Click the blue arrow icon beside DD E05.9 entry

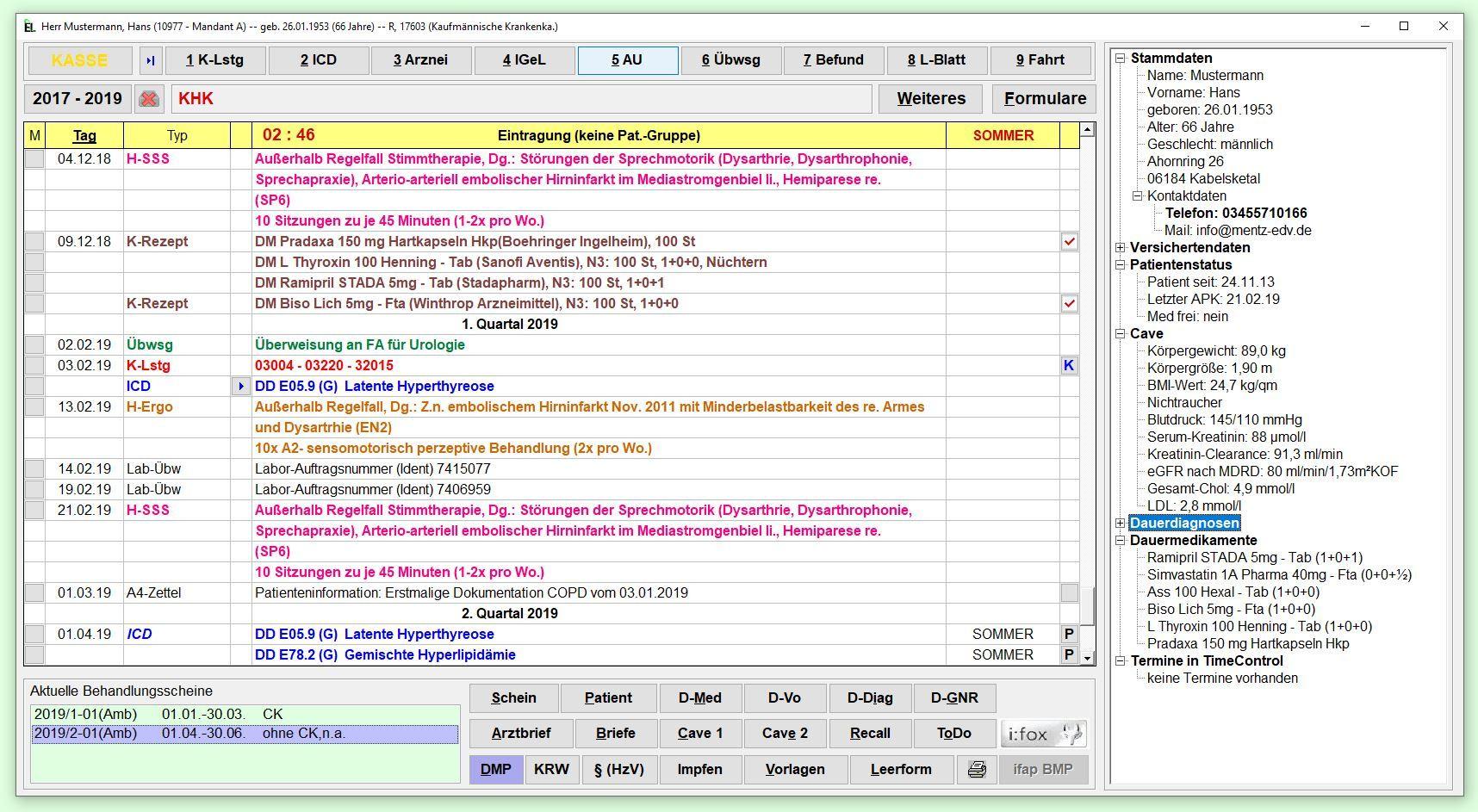click(x=240, y=386)
